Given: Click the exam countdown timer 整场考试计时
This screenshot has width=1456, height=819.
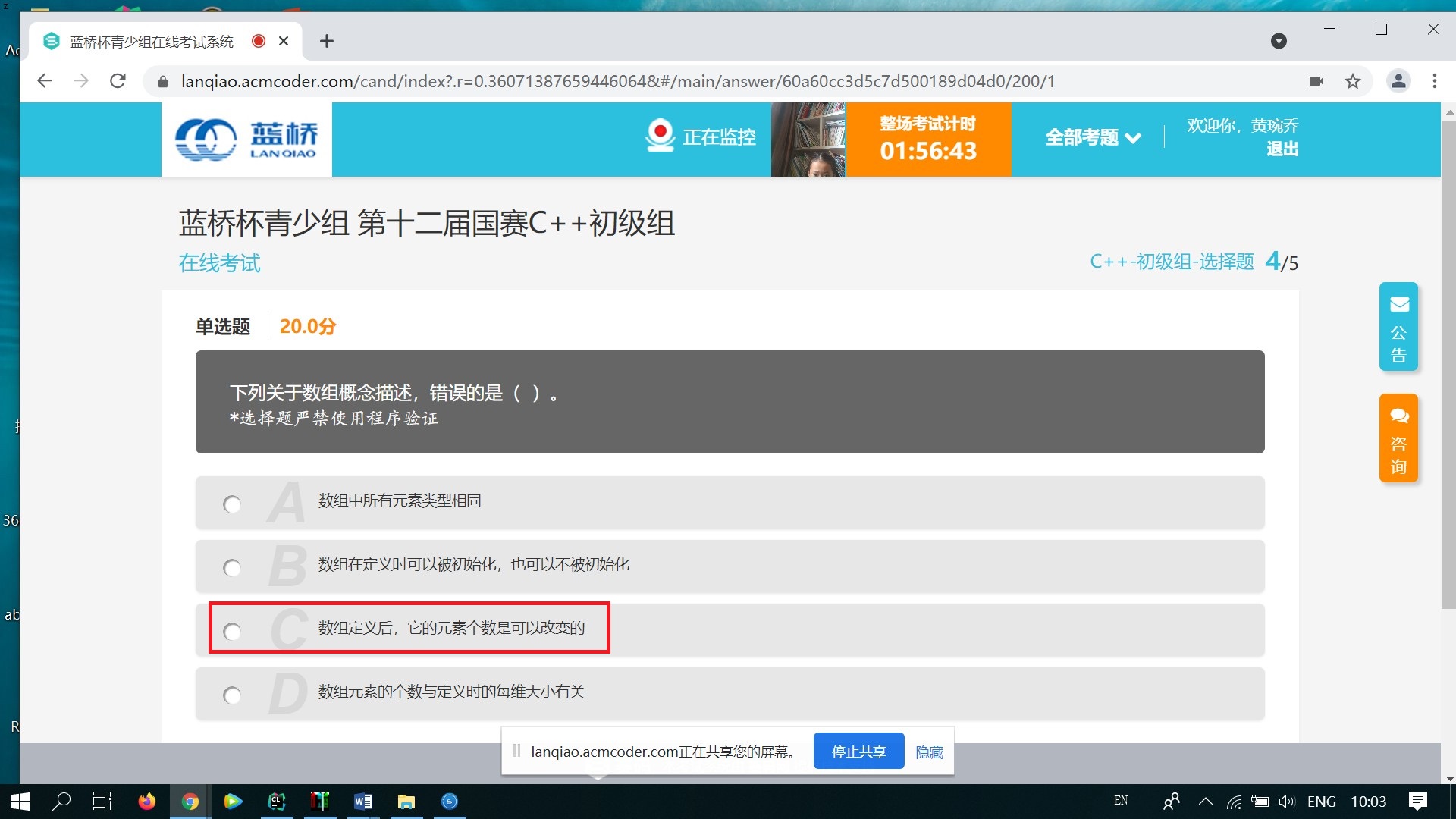Looking at the screenshot, I should (x=928, y=140).
